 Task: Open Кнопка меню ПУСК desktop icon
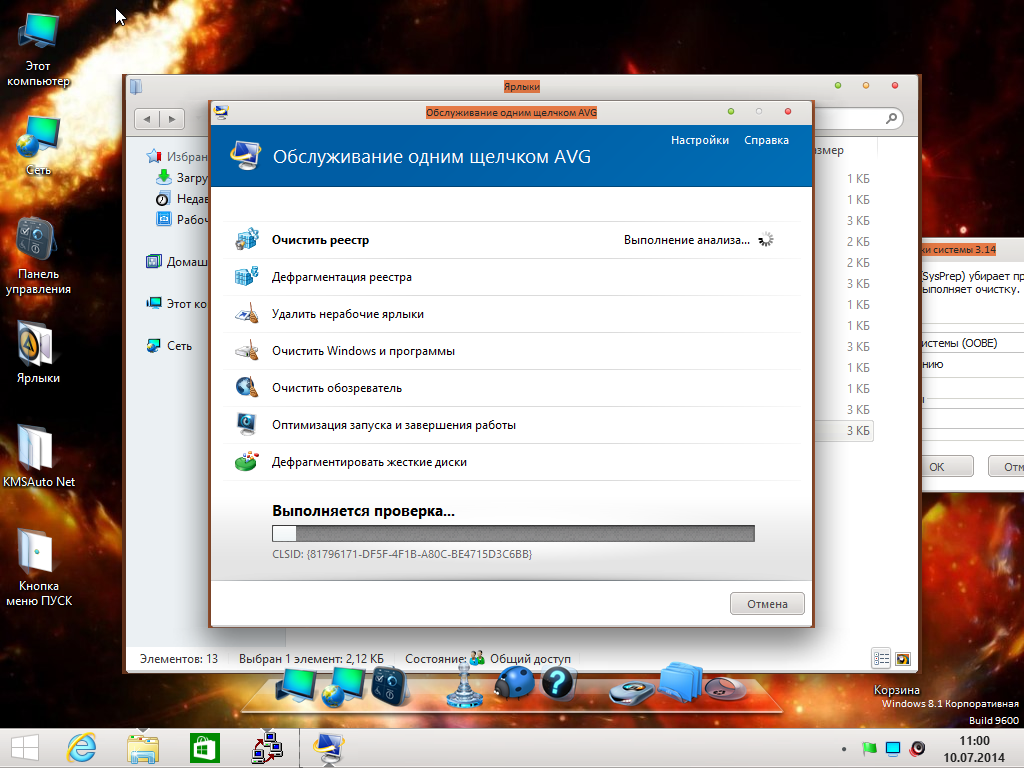[39, 567]
